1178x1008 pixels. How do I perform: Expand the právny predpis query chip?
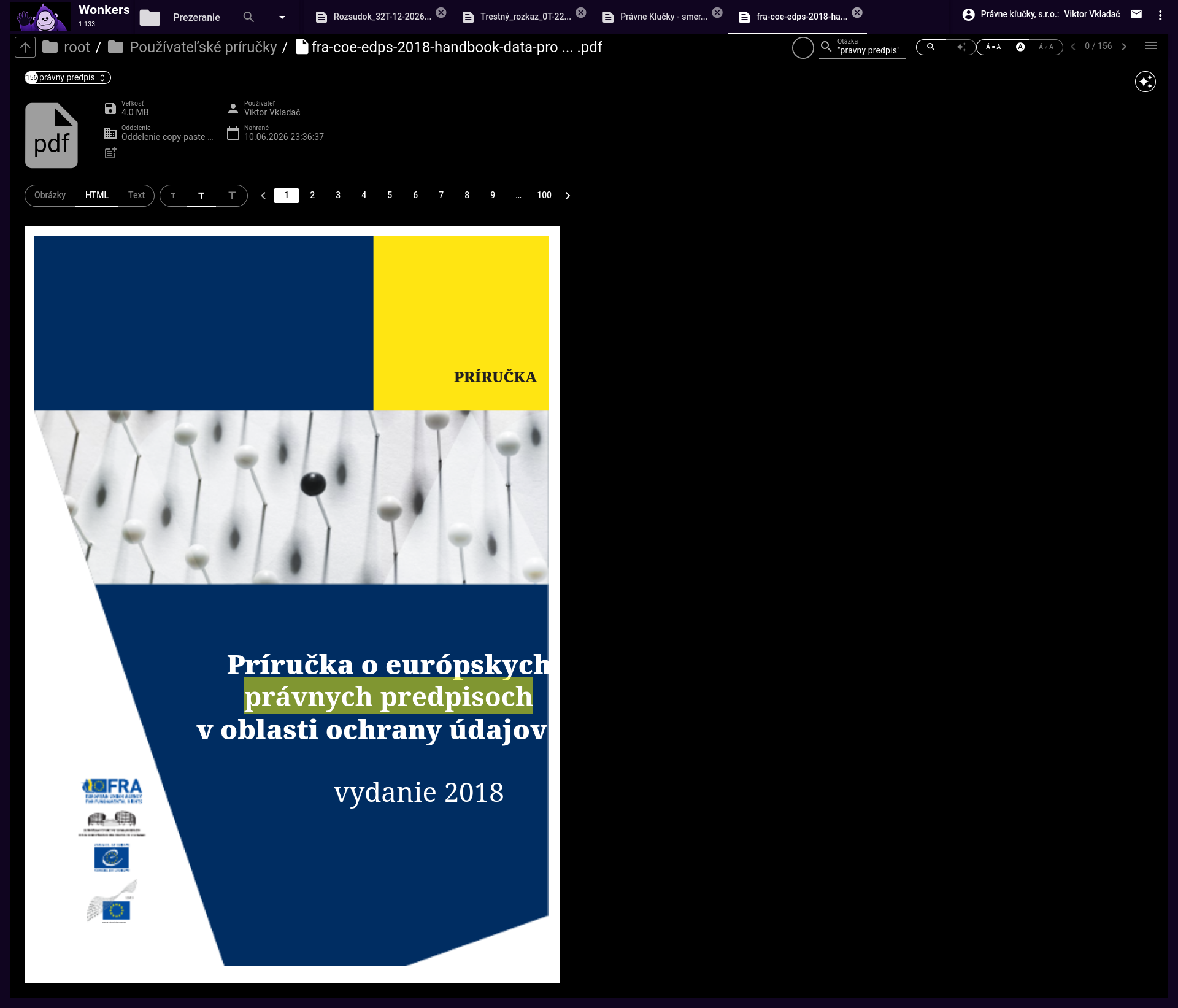click(67, 77)
